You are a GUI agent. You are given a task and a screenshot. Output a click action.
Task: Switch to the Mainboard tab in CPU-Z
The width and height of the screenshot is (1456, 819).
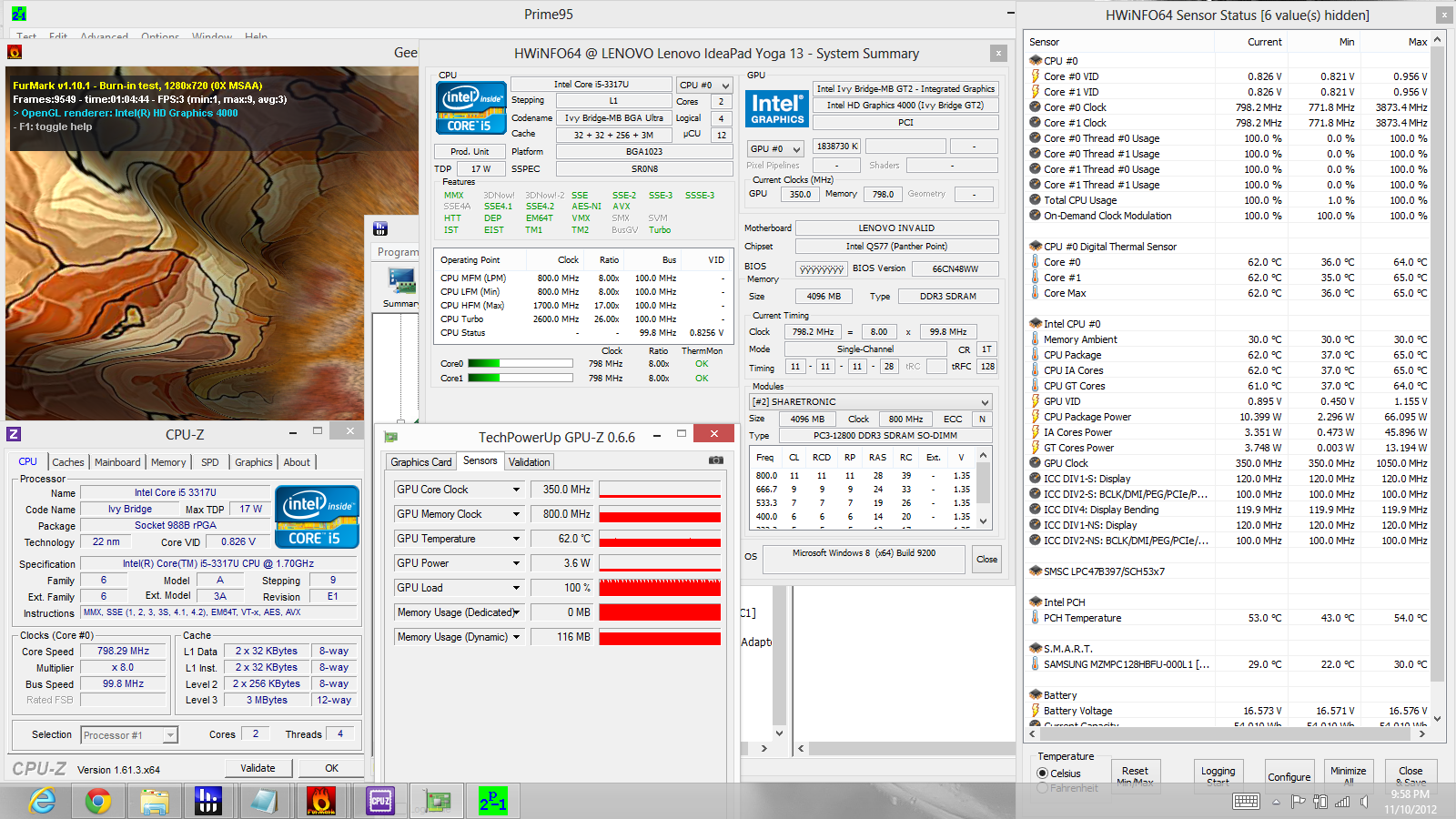pos(117,462)
